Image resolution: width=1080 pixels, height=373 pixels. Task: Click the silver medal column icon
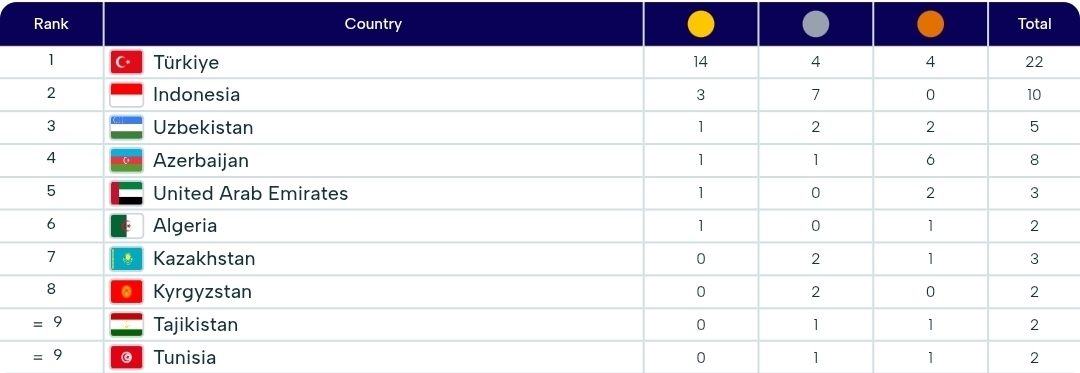pyautogui.click(x=816, y=24)
